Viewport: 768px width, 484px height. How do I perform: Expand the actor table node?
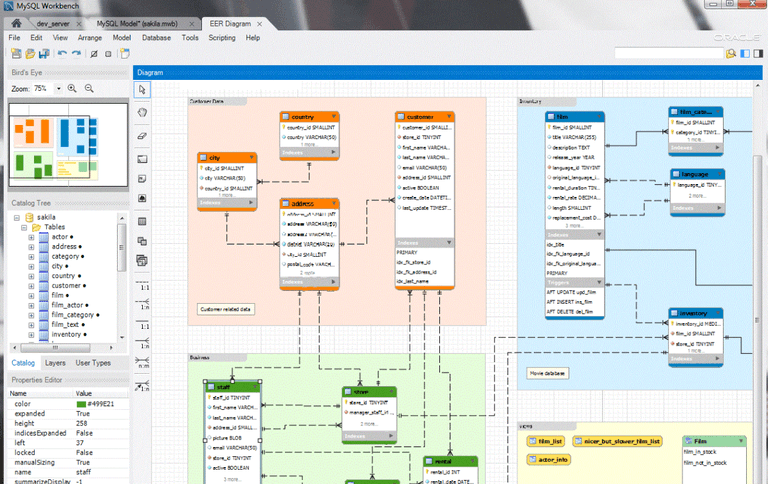(31, 237)
